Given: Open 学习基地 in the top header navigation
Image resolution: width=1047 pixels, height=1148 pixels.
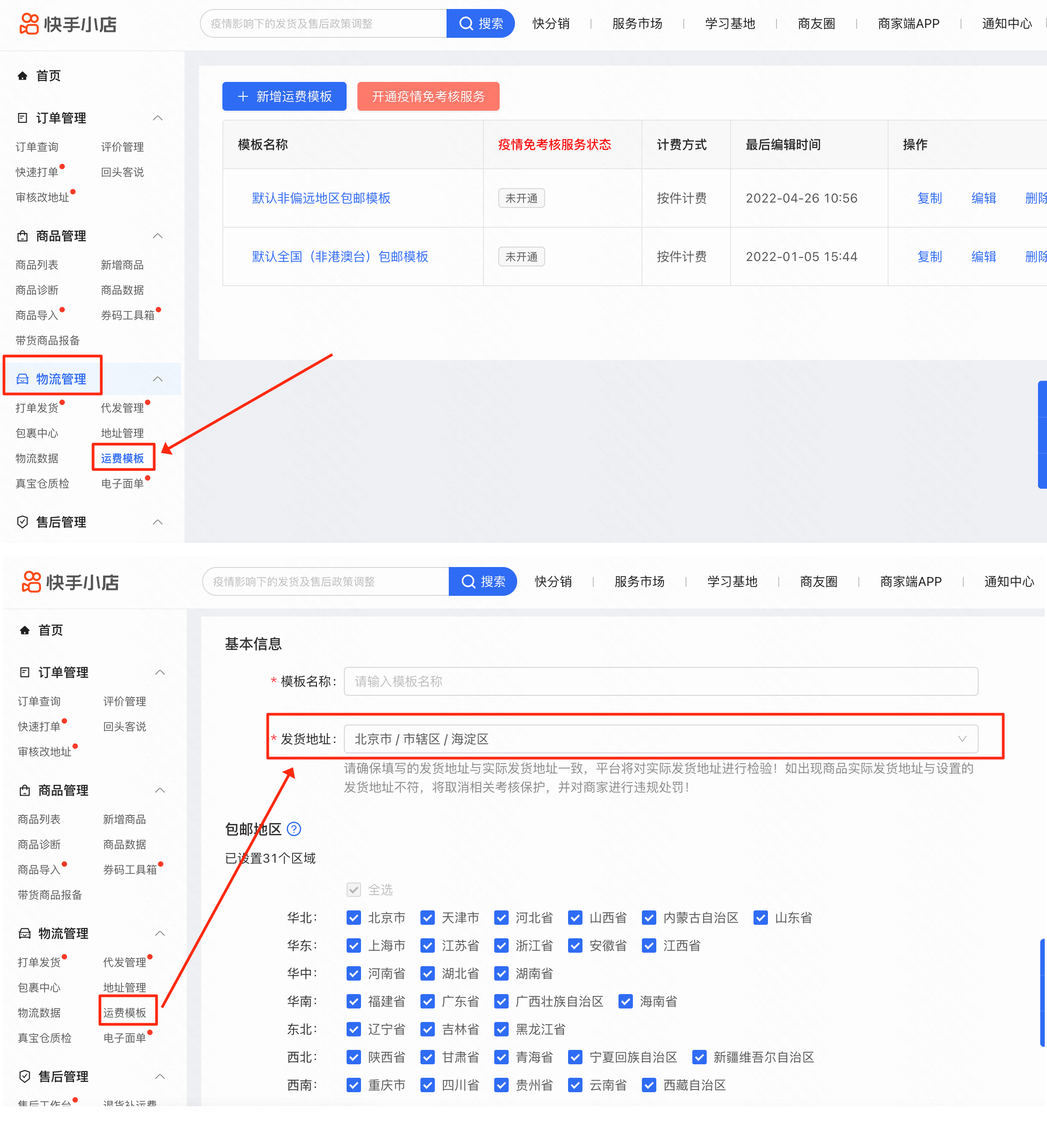Looking at the screenshot, I should 730,23.
